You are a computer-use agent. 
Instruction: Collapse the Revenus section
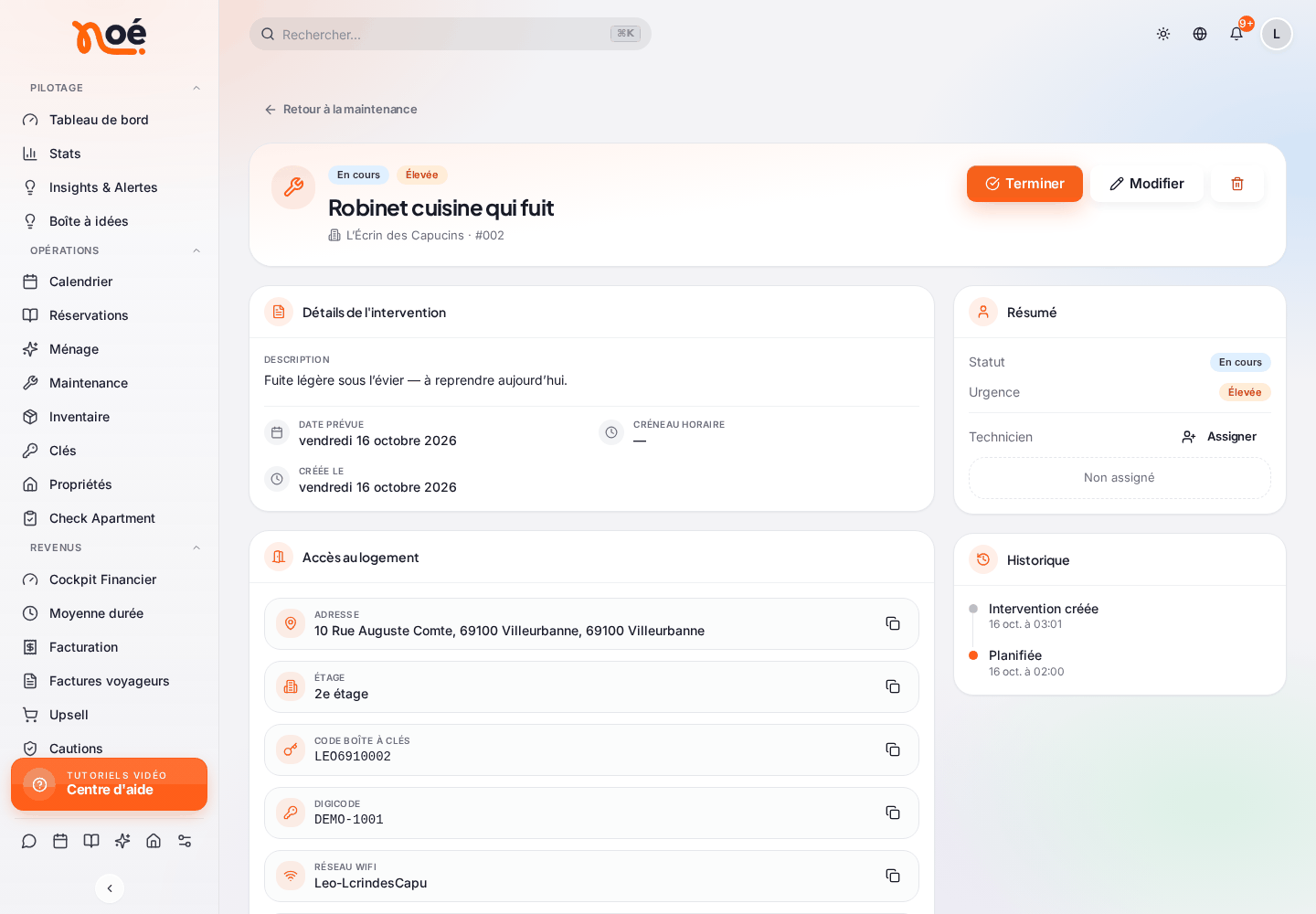tap(196, 547)
